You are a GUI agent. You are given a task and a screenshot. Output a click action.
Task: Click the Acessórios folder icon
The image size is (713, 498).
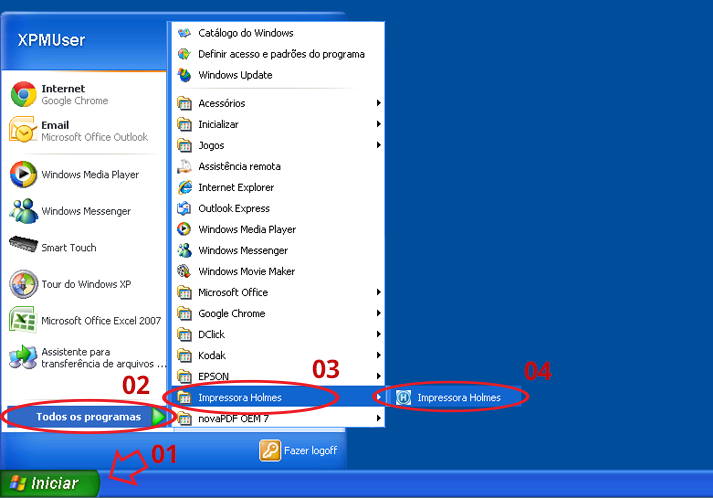[x=184, y=103]
